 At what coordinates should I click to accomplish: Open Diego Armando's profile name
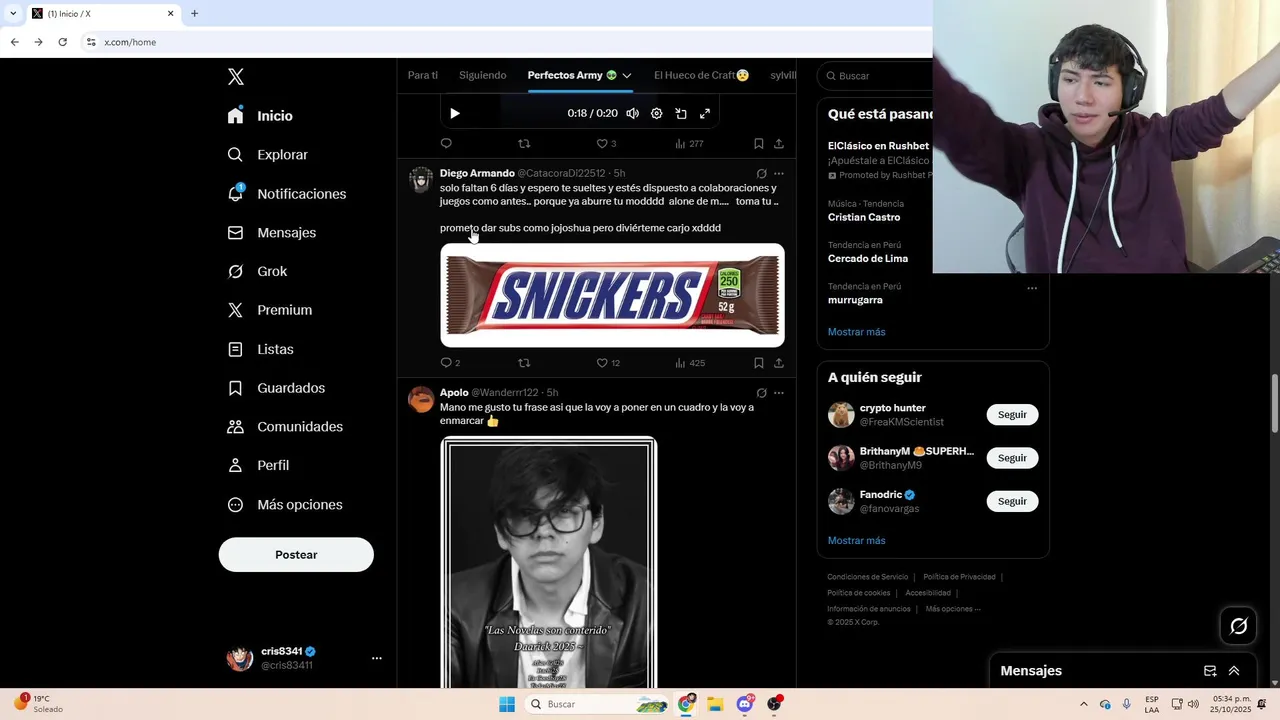pos(477,173)
